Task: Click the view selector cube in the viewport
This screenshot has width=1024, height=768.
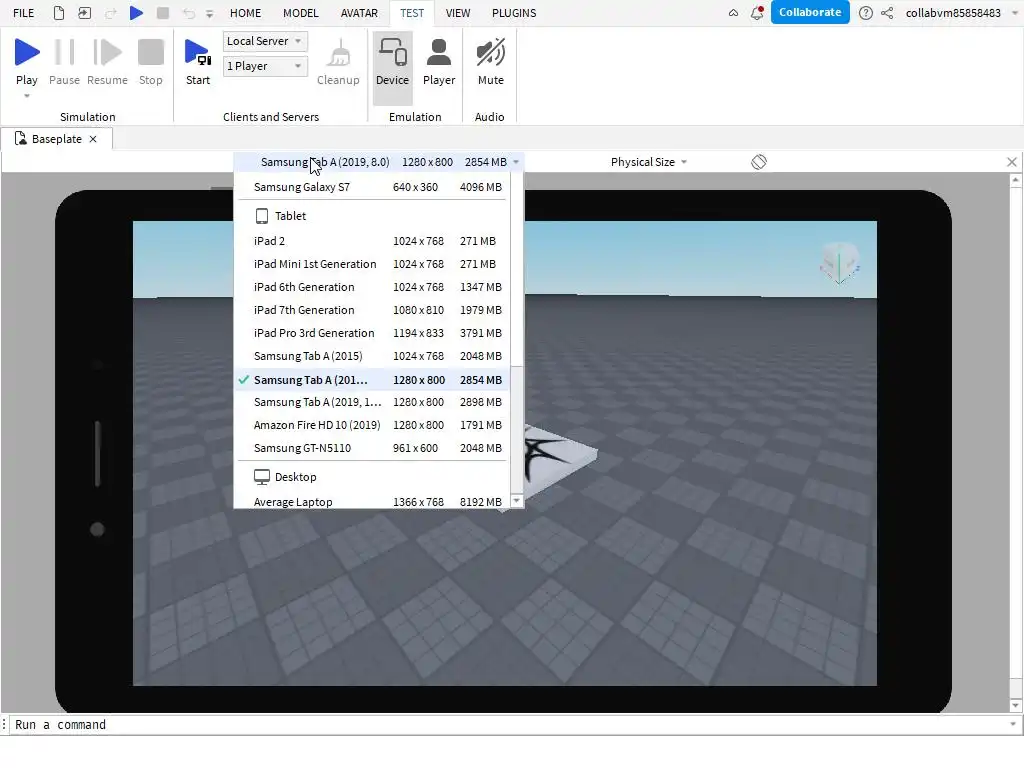Action: coord(840,263)
